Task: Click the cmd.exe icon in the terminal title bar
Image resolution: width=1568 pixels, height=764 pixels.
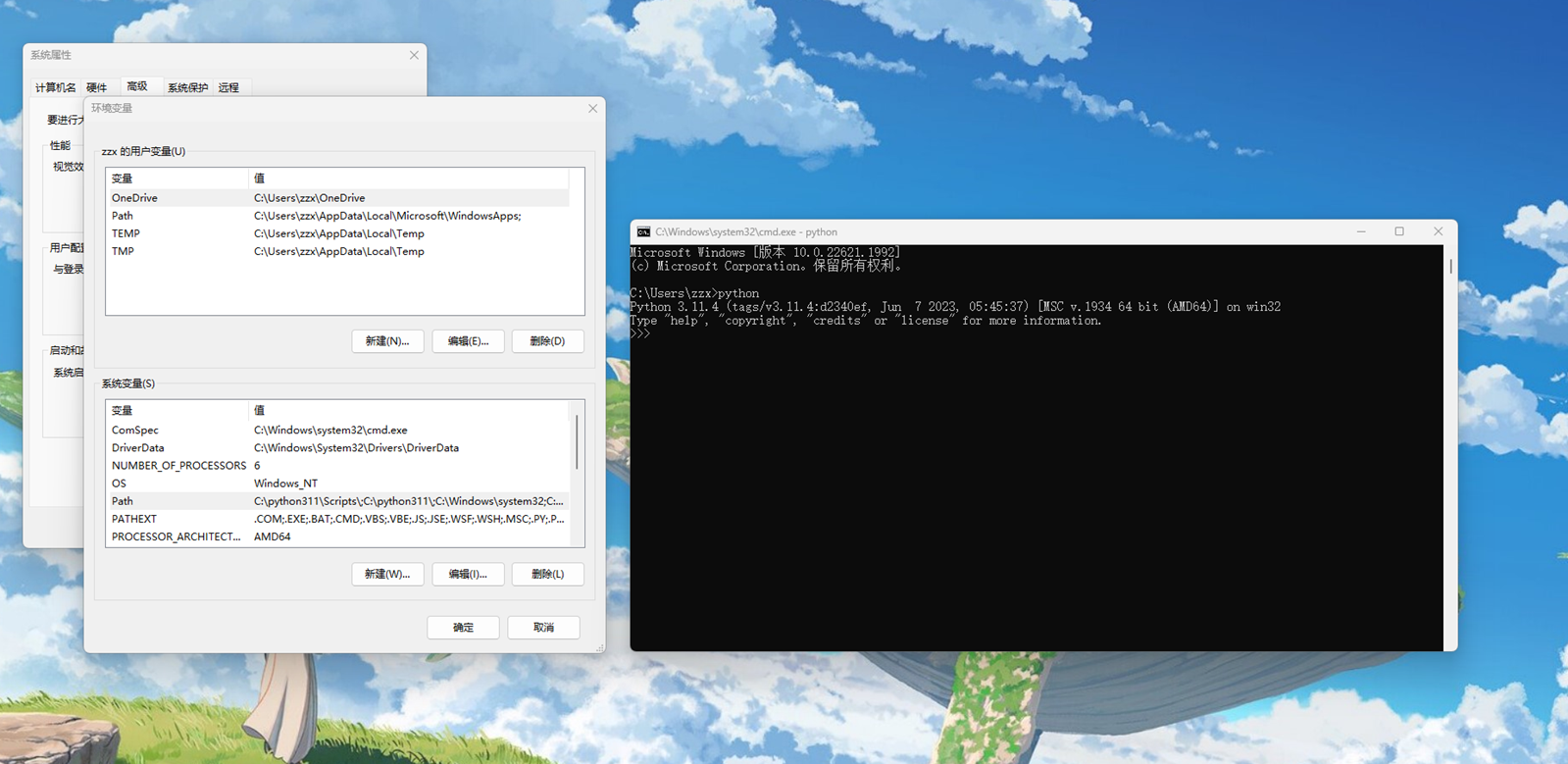Action: (x=643, y=232)
